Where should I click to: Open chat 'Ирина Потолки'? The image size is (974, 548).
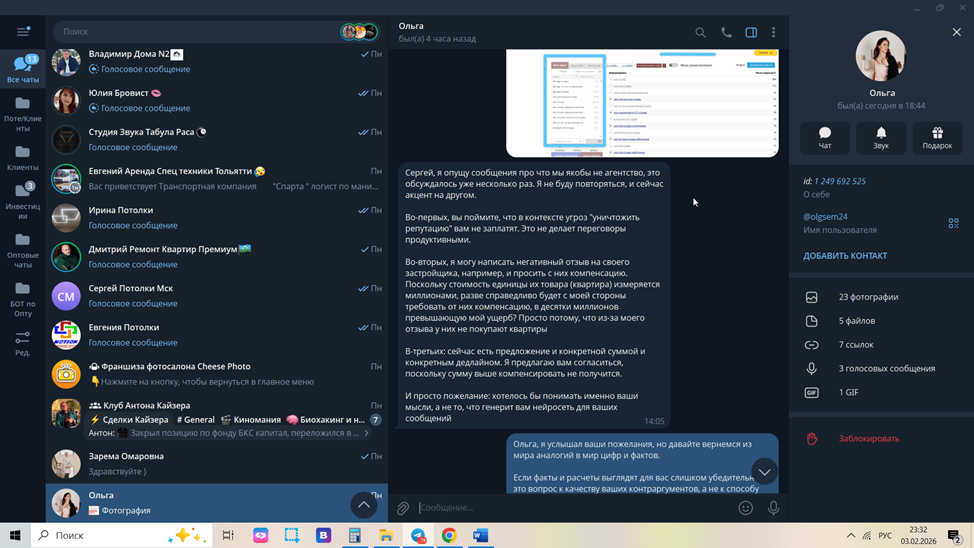click(217, 217)
